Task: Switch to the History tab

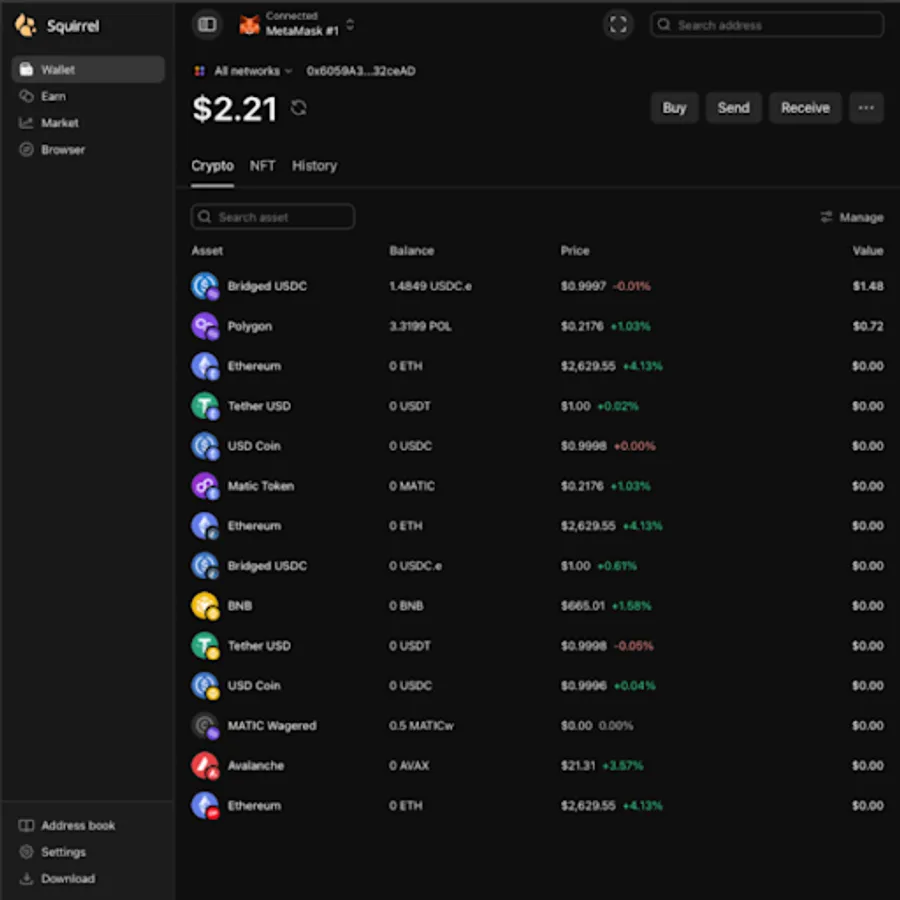Action: coord(315,166)
